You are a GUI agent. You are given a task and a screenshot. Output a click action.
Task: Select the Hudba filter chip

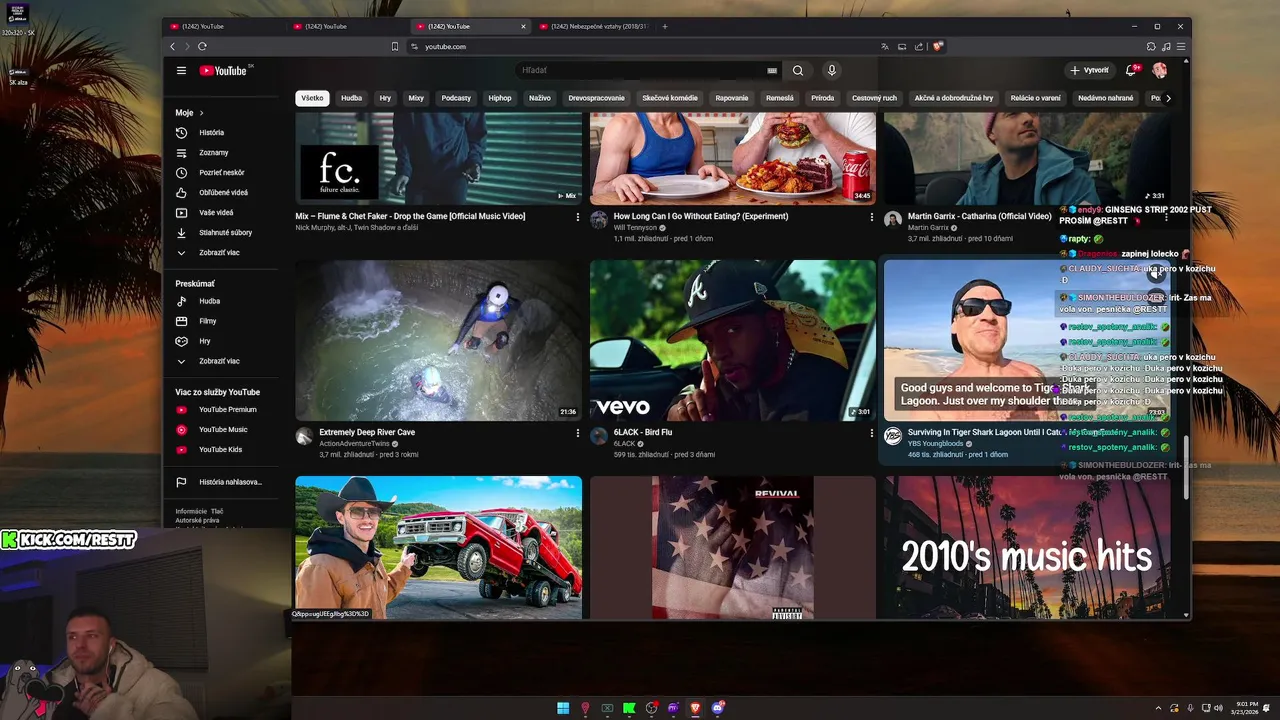click(x=351, y=98)
